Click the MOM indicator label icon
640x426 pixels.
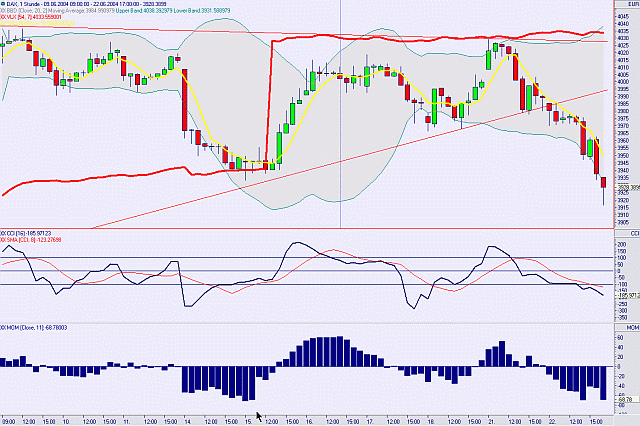coord(4,326)
